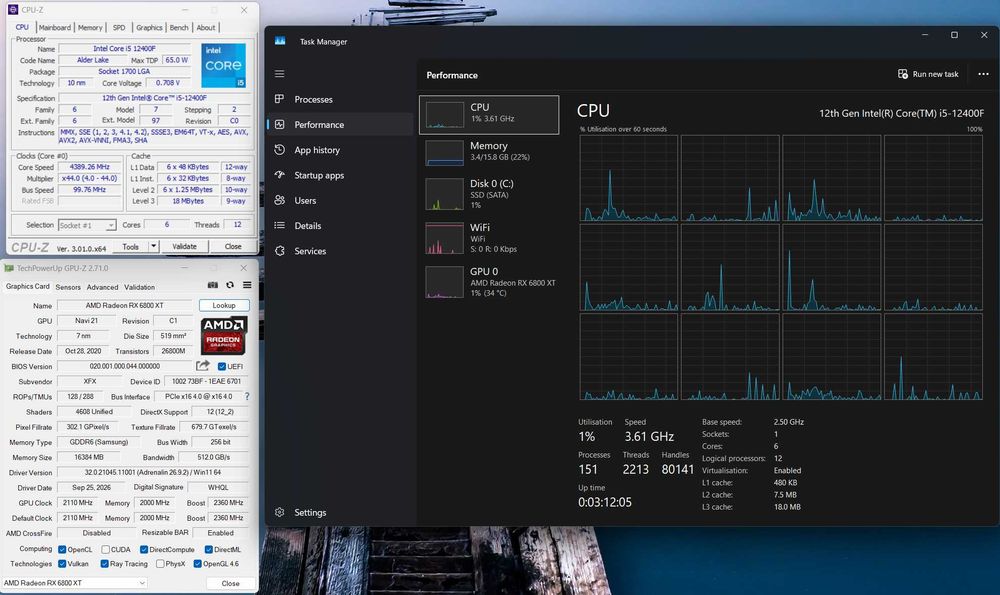Toggle the DirectCompute checkbox

pos(144,549)
